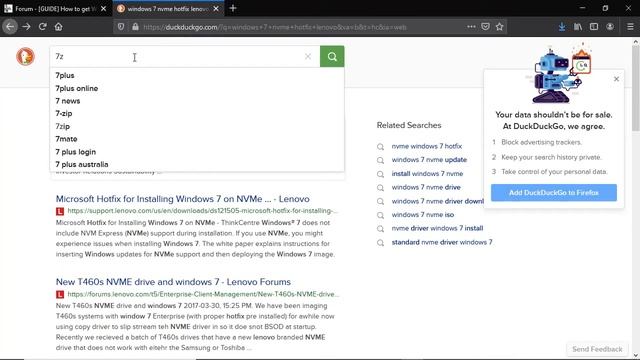Toggle the sidebar view icon
The width and height of the screenshot is (640, 360).
[594, 27]
